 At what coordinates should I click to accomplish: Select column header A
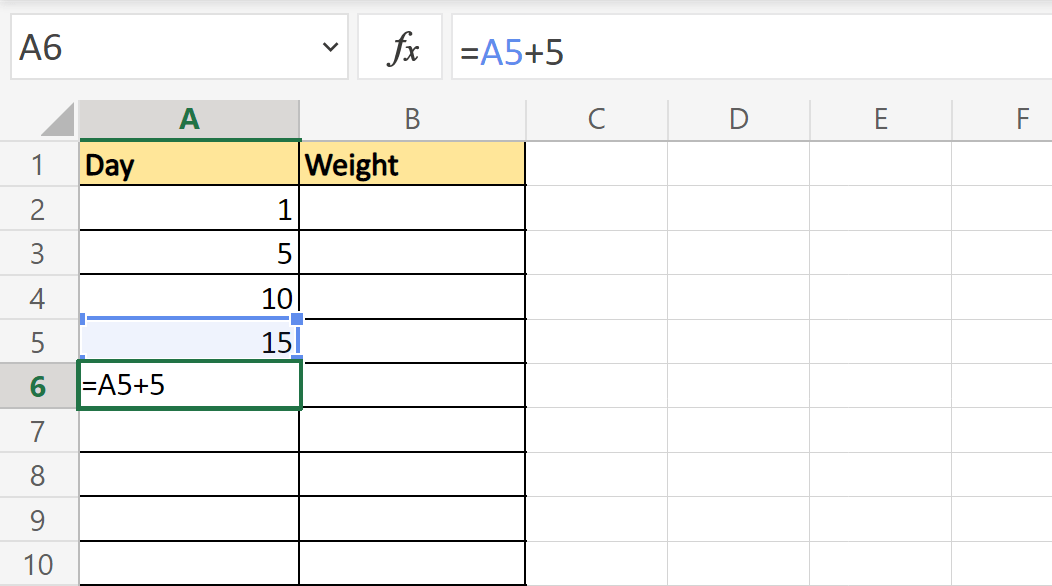pos(188,118)
